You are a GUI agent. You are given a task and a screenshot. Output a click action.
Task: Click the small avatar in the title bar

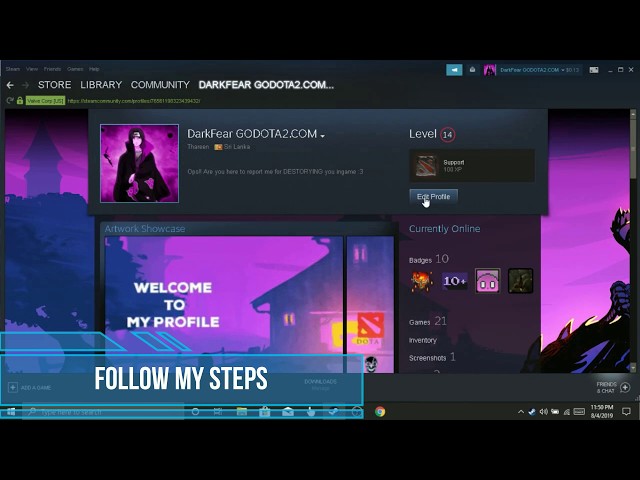[489, 70]
